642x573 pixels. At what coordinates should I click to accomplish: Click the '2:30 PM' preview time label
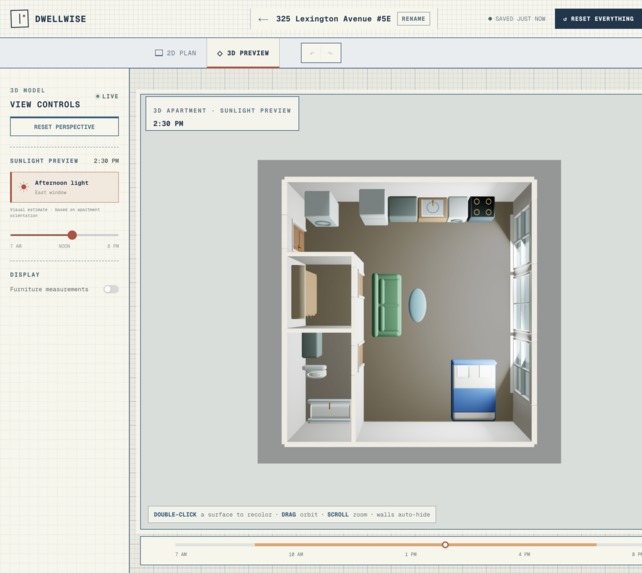[x=168, y=123]
